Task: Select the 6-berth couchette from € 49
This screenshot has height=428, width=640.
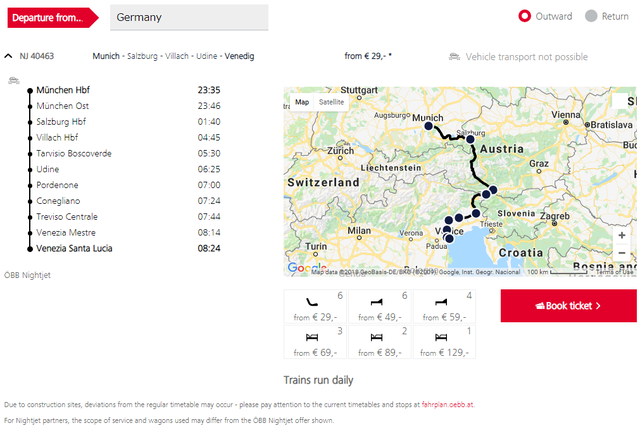Action: [x=380, y=306]
